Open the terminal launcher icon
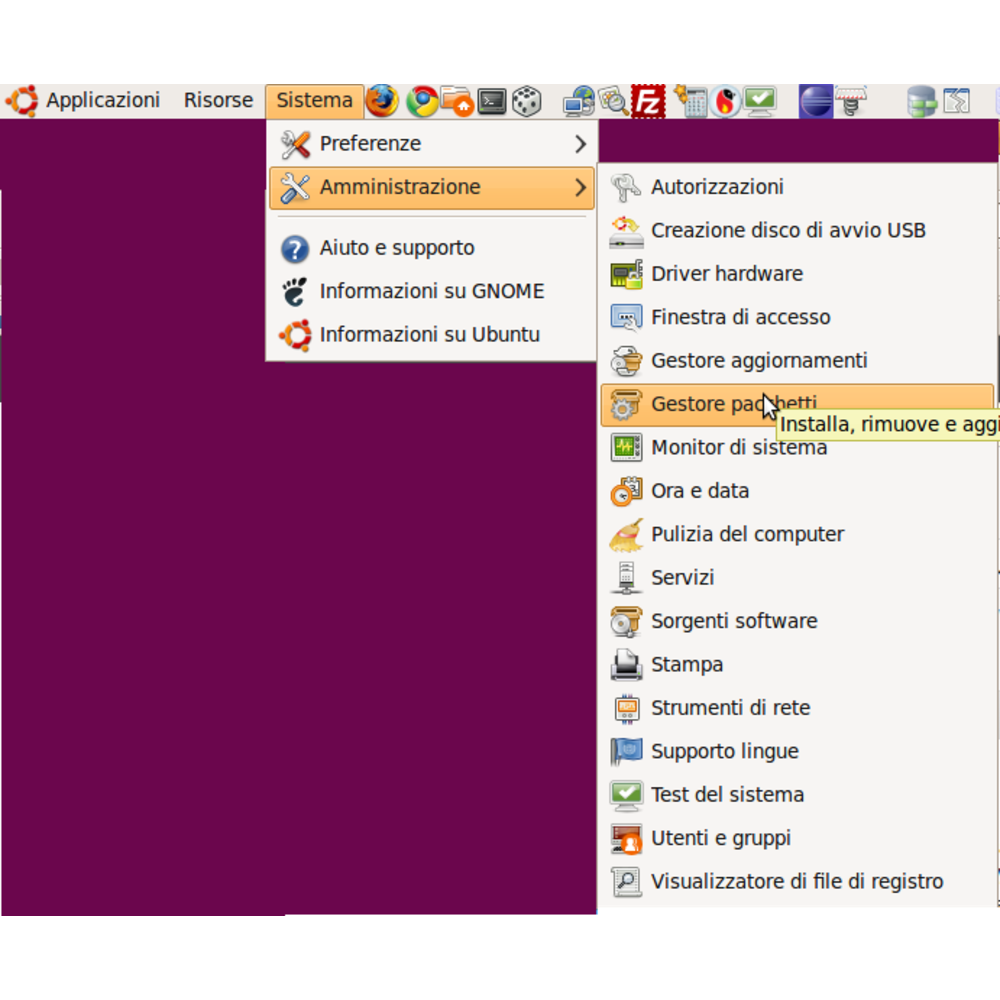Viewport: 1000px width, 1000px height. (x=492, y=101)
